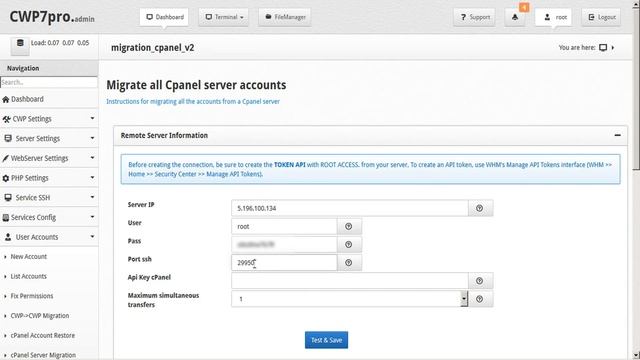Go to Dashboard in sidebar
The image size is (640, 360).
(49, 99)
